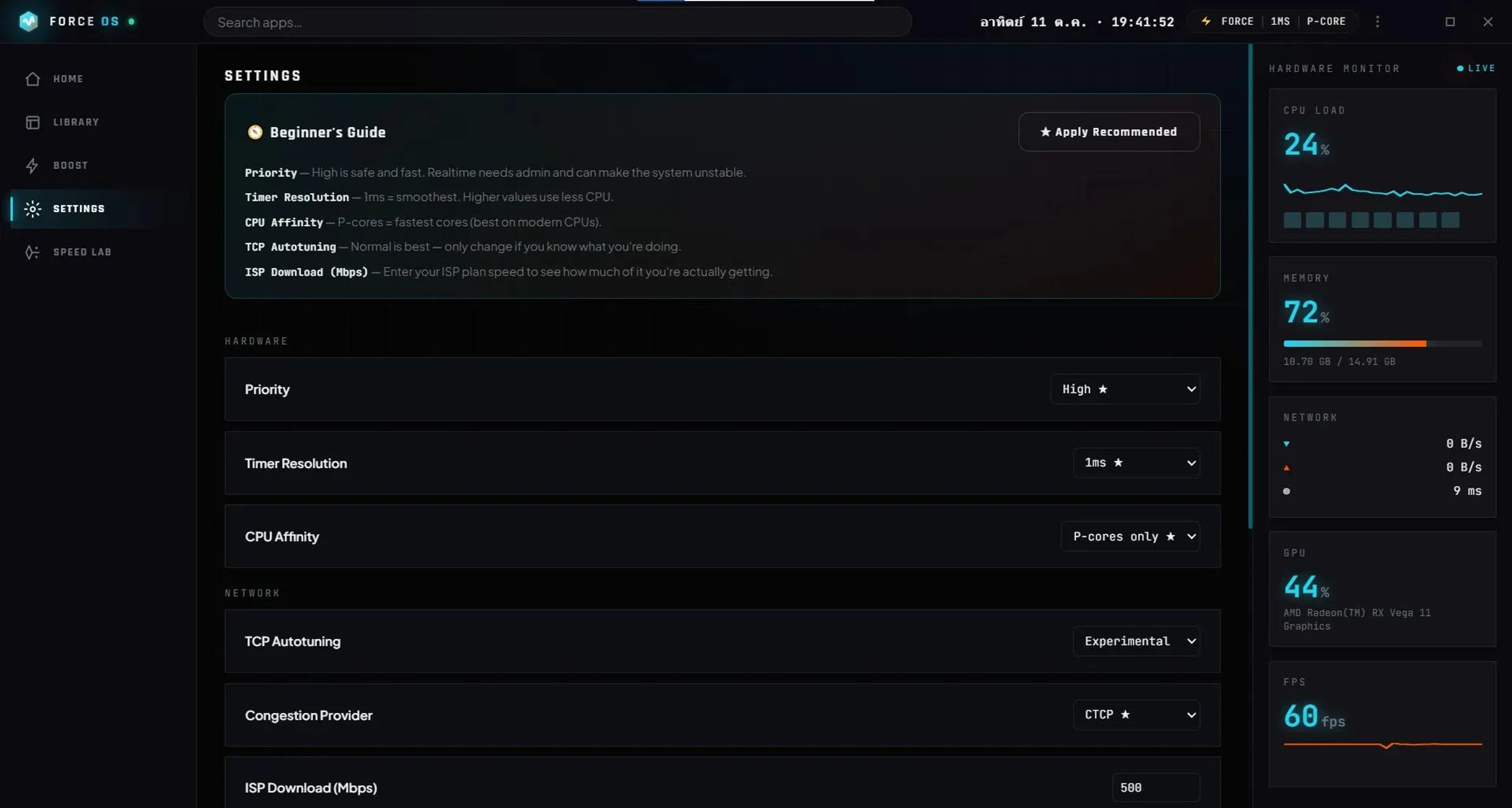Open the three-dot overflow menu

coord(1377,21)
